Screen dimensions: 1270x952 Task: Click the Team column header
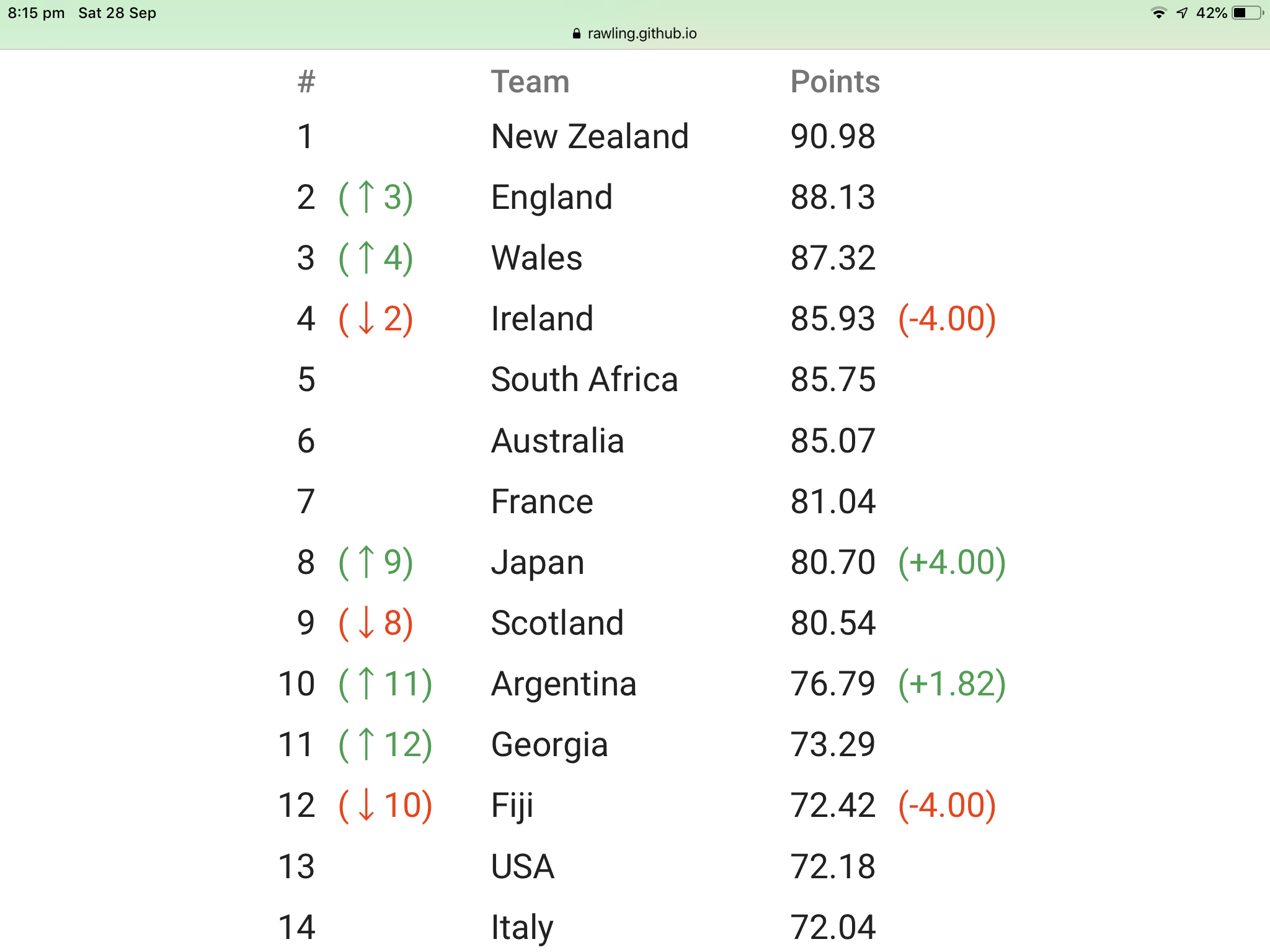[x=530, y=82]
